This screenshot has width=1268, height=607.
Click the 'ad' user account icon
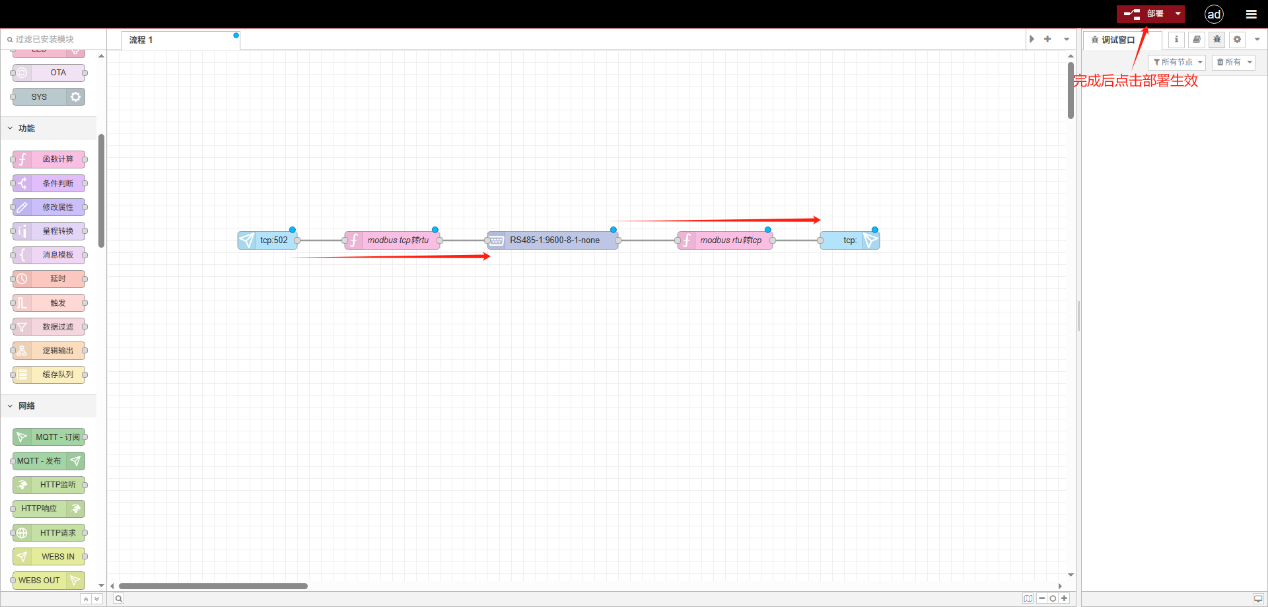[x=1214, y=14]
